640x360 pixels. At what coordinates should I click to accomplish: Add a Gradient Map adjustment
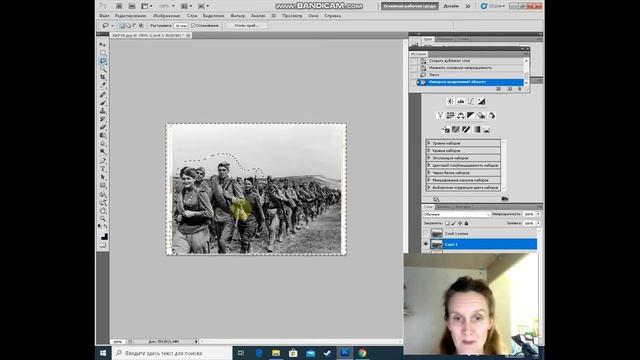click(477, 130)
